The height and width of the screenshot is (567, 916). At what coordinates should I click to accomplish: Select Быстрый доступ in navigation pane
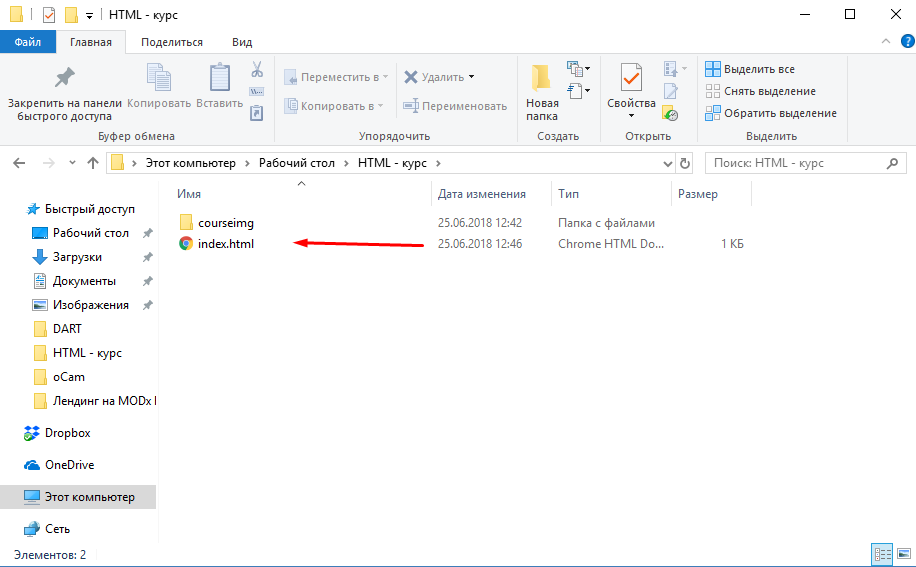81,209
